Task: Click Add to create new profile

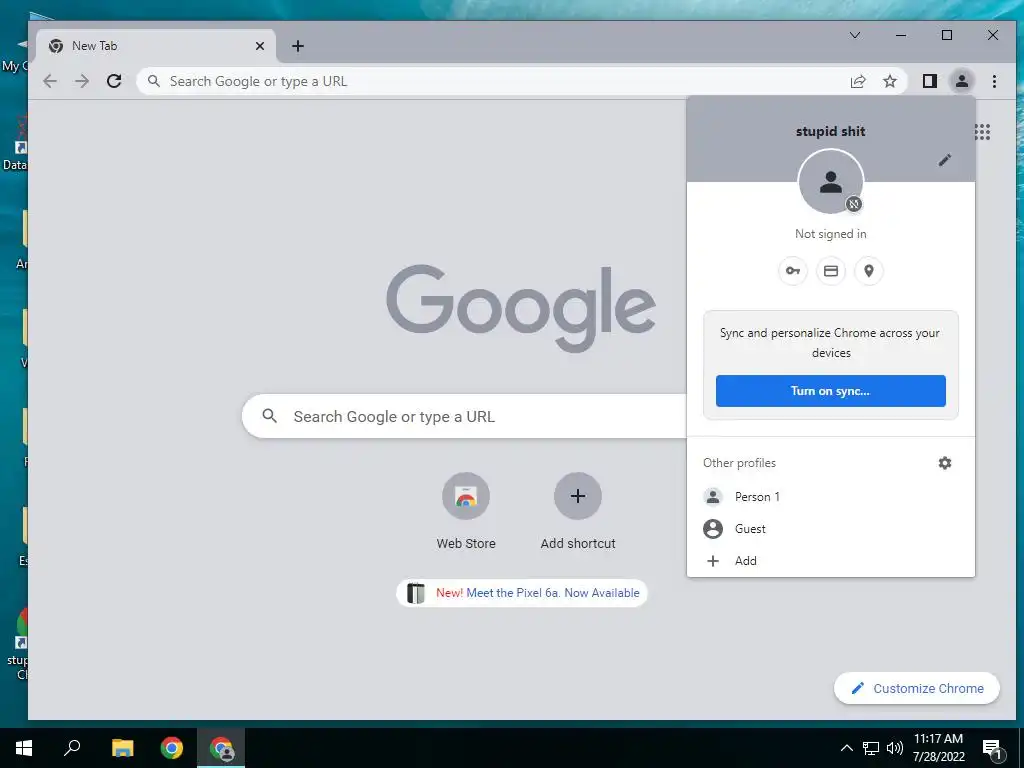Action: click(831, 561)
